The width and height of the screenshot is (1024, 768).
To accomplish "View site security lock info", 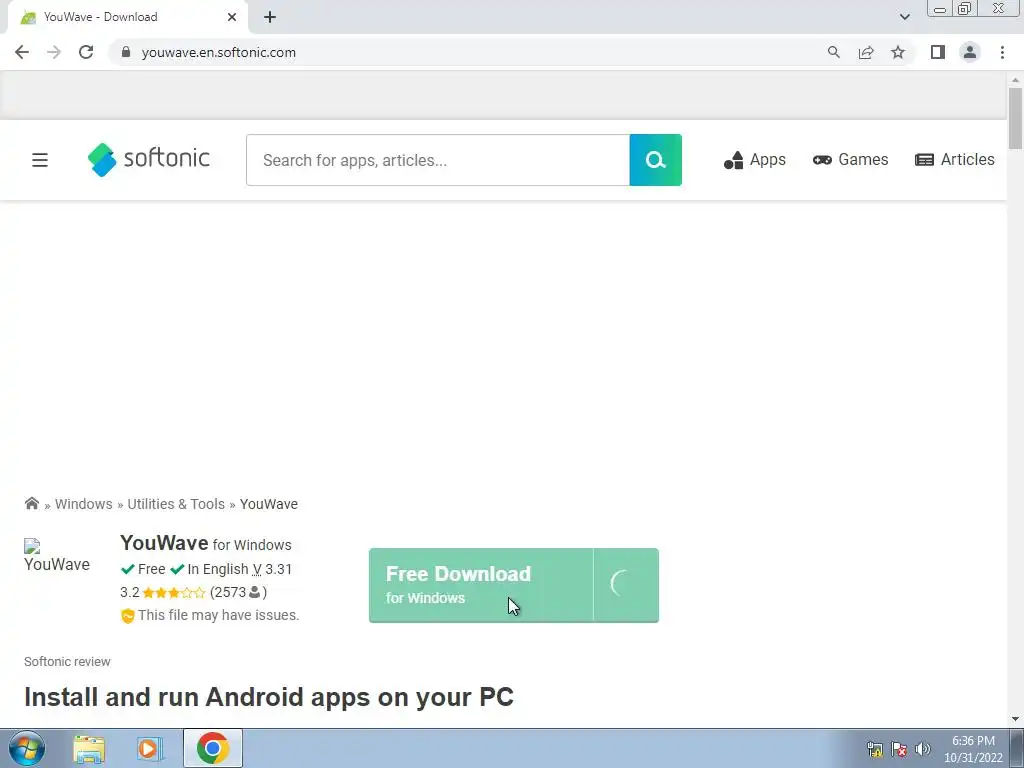I will coord(126,52).
